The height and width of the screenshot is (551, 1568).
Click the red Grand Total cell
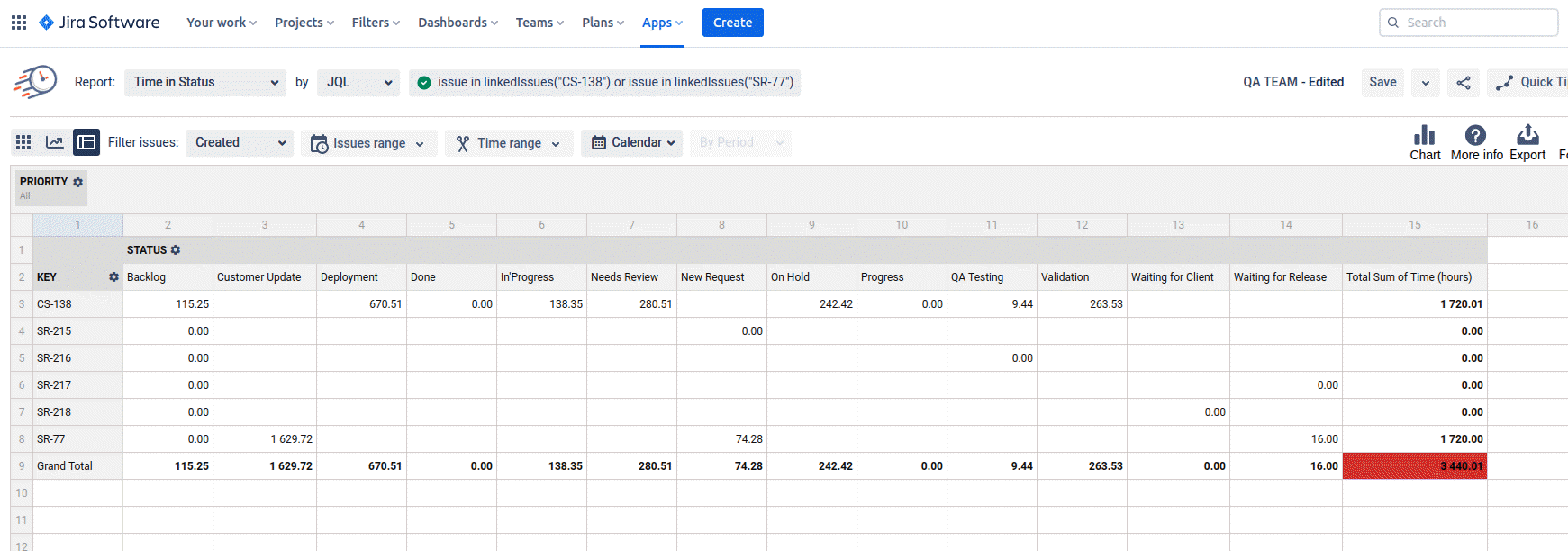pyautogui.click(x=1414, y=466)
